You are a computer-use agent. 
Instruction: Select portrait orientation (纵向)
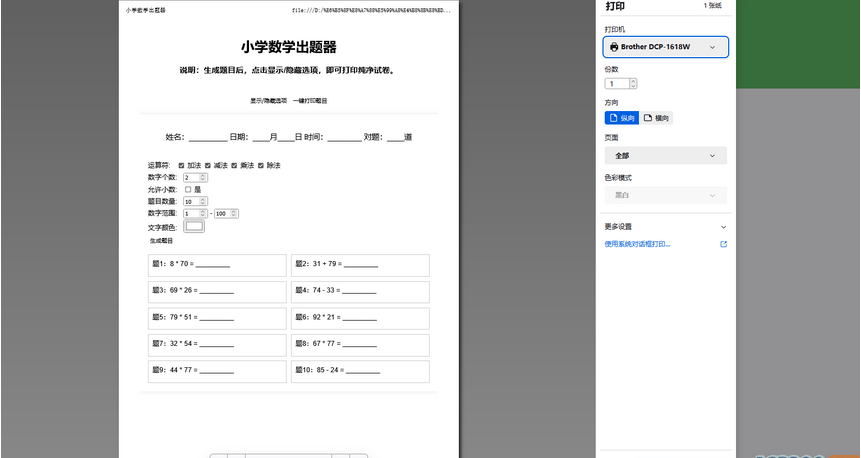coord(622,118)
